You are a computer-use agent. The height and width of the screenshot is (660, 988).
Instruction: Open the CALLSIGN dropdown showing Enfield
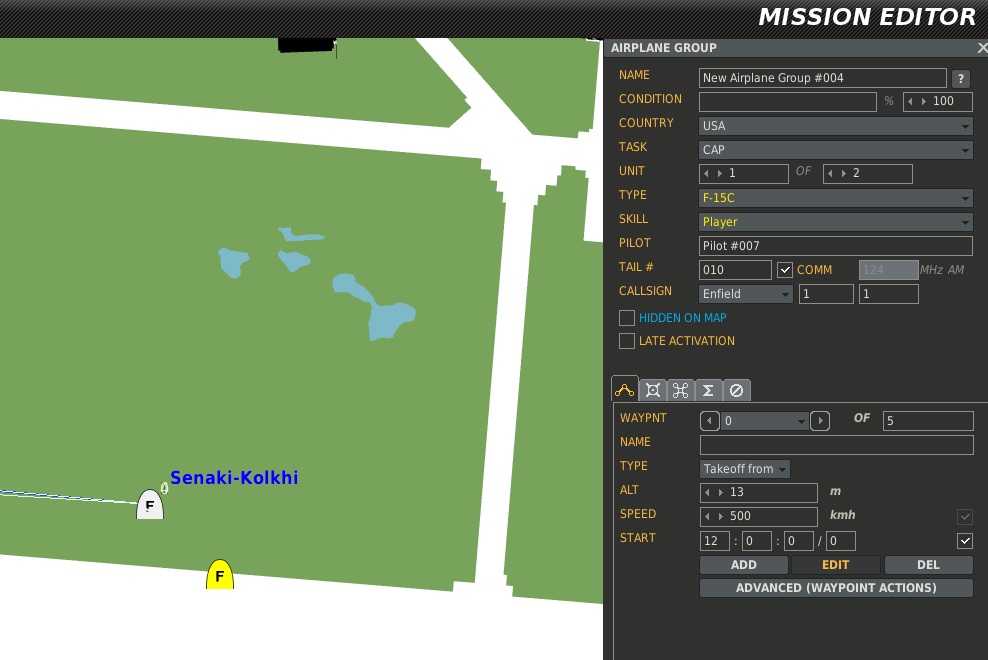(745, 294)
